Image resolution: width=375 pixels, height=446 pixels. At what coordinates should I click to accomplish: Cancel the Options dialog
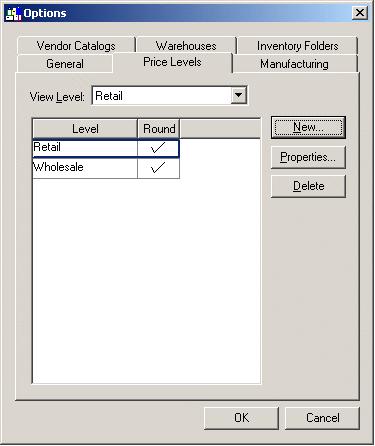(322, 418)
